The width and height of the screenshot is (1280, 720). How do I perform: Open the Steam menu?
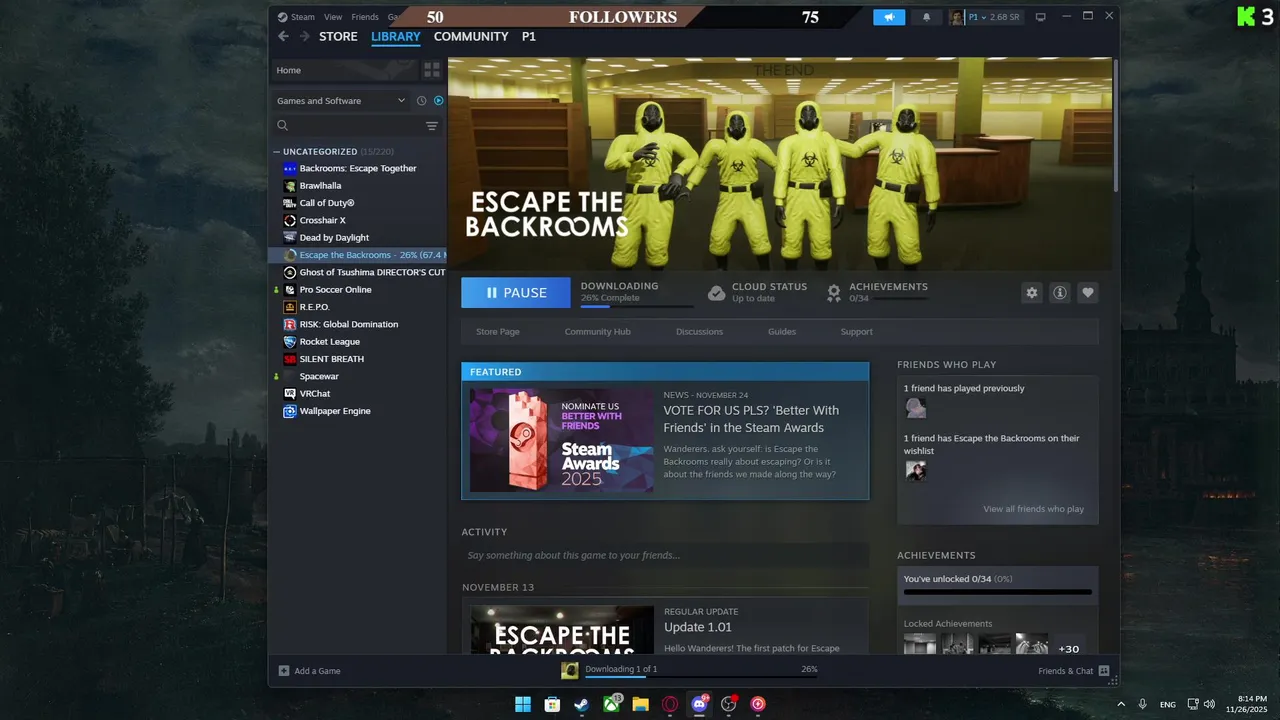pyautogui.click(x=296, y=17)
